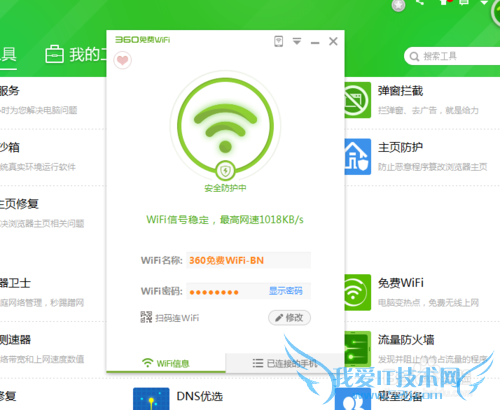The height and width of the screenshot is (410, 500).
Task: Click the QR code 扫码连WiFi icon
Action: (146, 317)
